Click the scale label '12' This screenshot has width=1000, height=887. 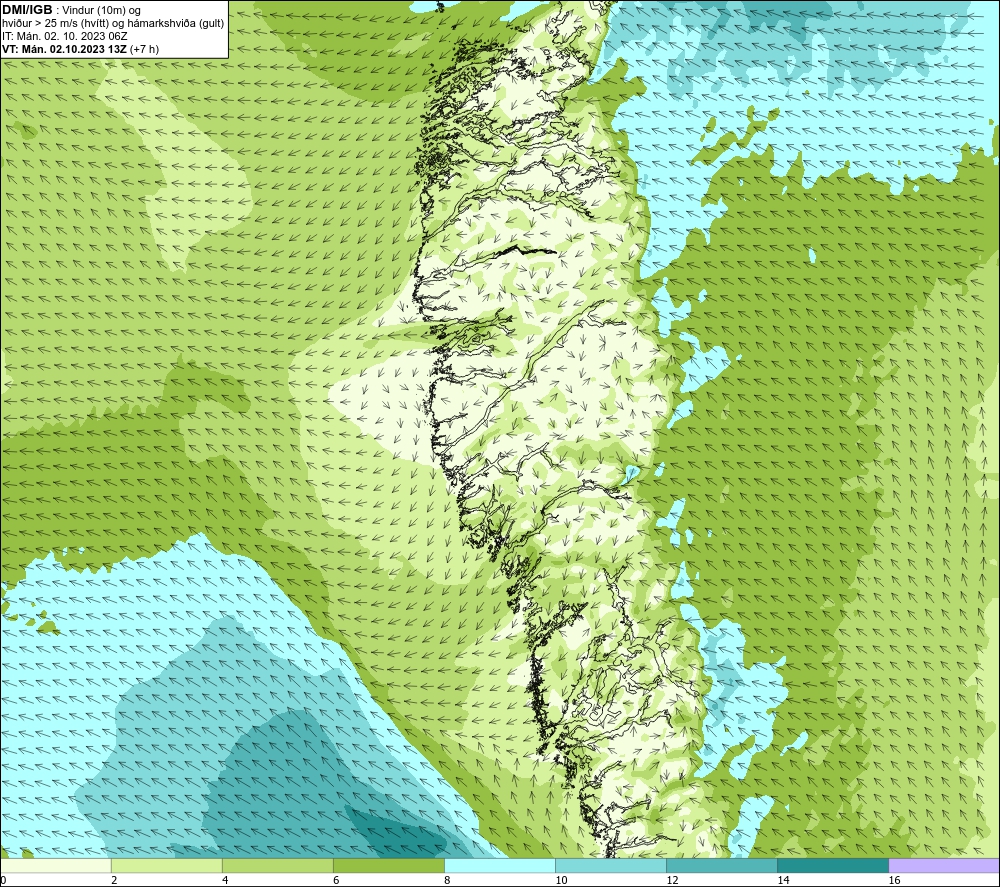[672, 881]
